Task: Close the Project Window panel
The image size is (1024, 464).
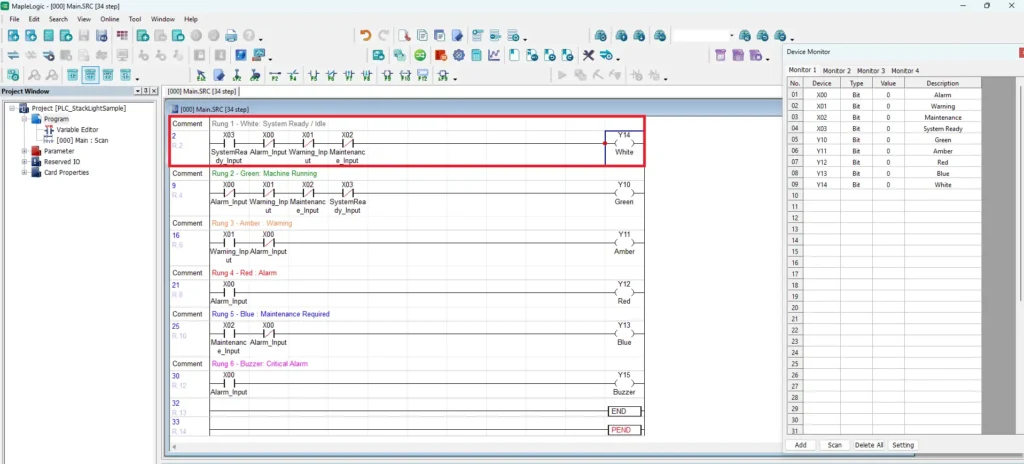Action: (x=153, y=91)
